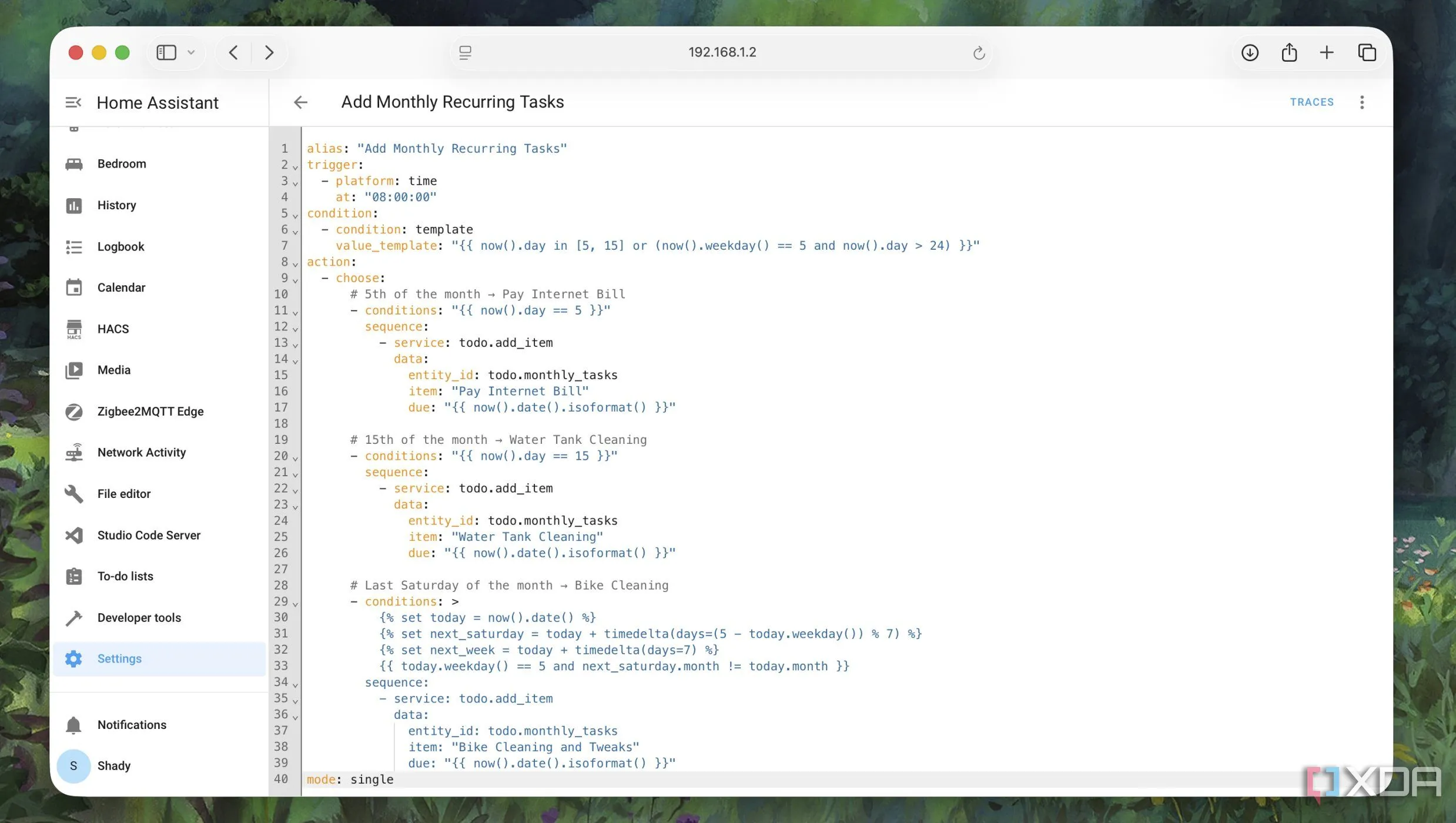Fold the trigger block at line 2
This screenshot has width=1456, height=823.
[x=295, y=167]
